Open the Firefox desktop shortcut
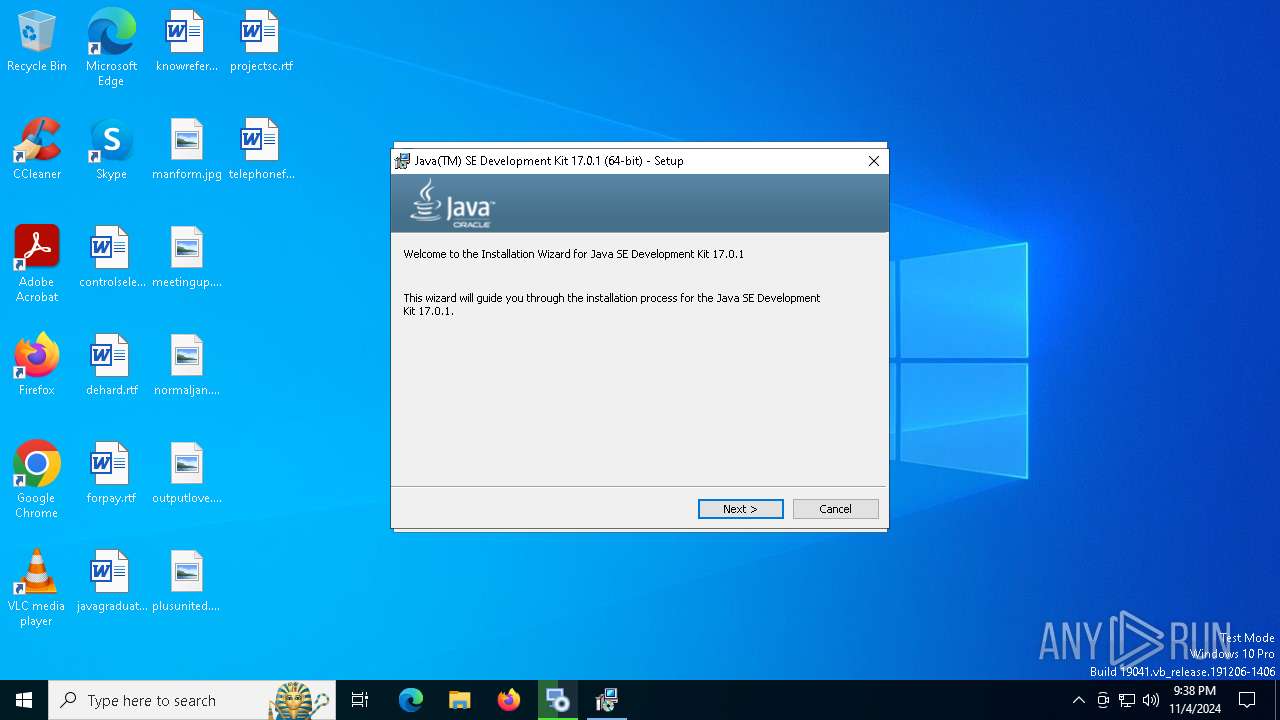1280x720 pixels. pyautogui.click(x=37, y=366)
